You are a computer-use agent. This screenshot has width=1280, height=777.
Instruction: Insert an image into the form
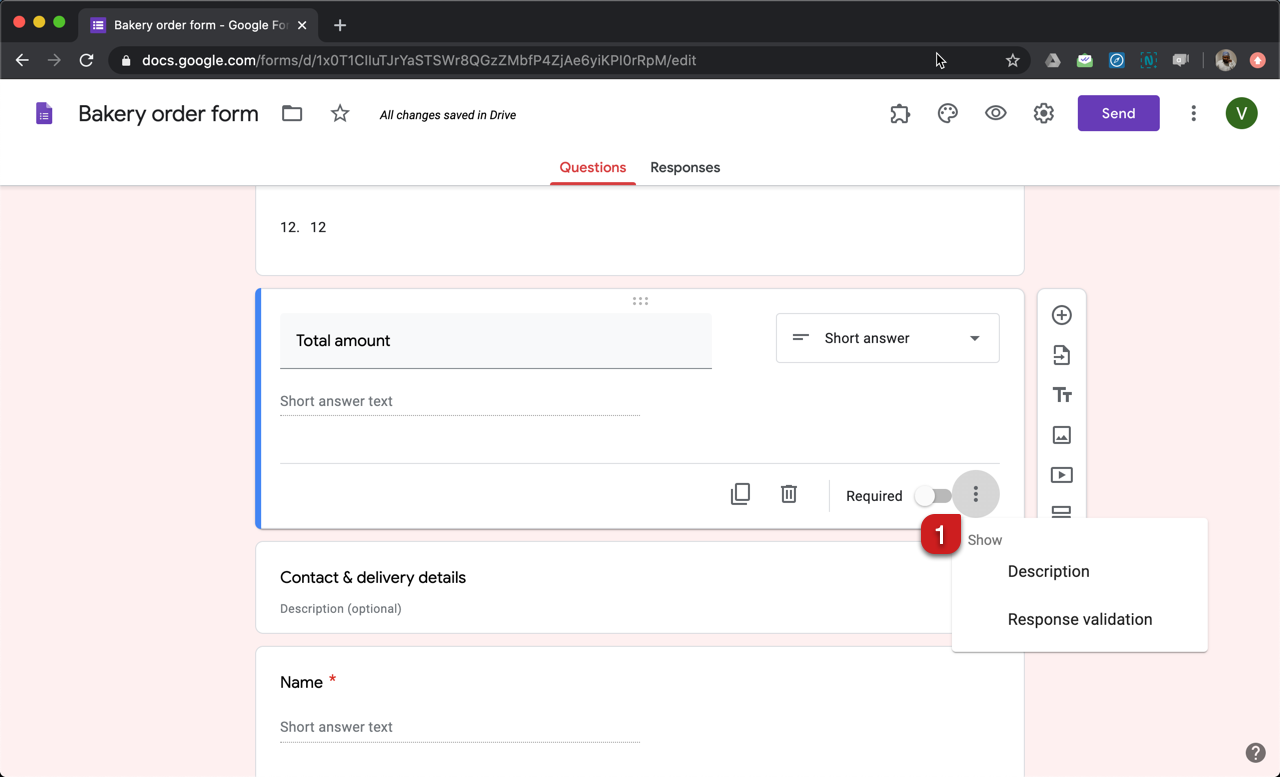[1061, 434]
